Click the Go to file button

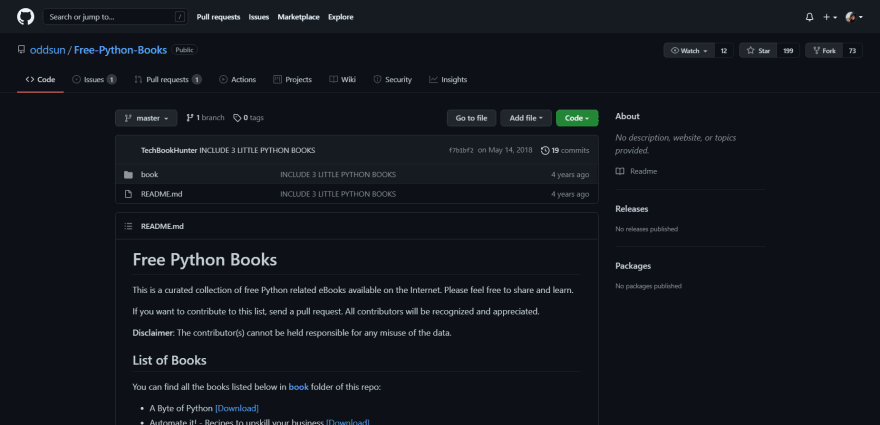coord(471,118)
